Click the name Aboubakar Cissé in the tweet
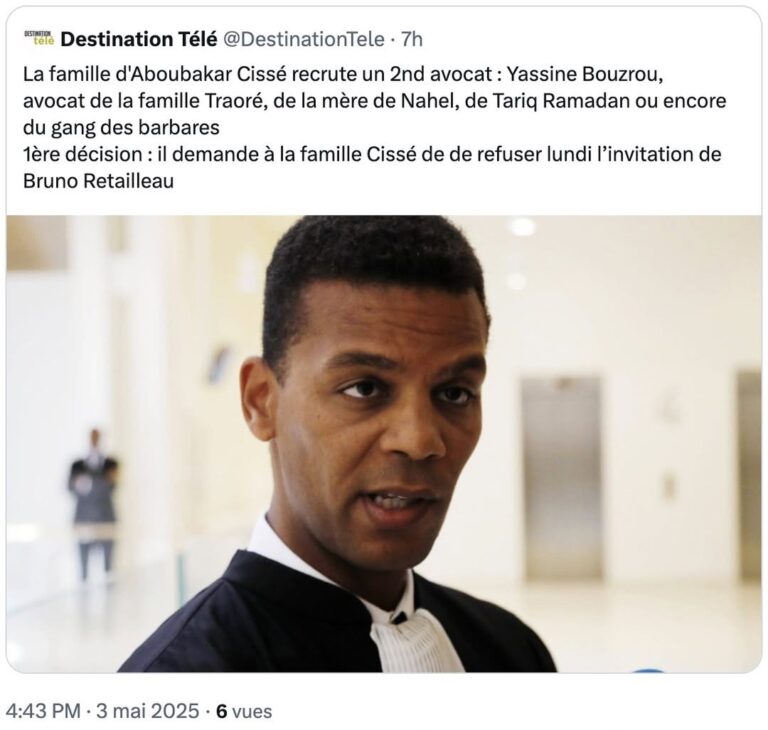Viewport: 768px width, 730px height. [x=202, y=74]
